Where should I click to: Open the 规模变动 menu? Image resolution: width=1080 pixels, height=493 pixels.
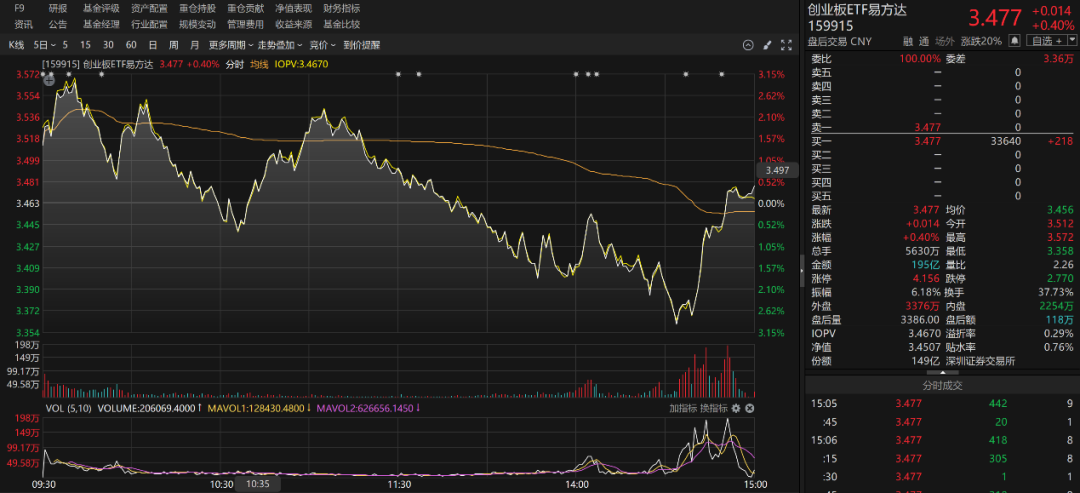click(197, 25)
